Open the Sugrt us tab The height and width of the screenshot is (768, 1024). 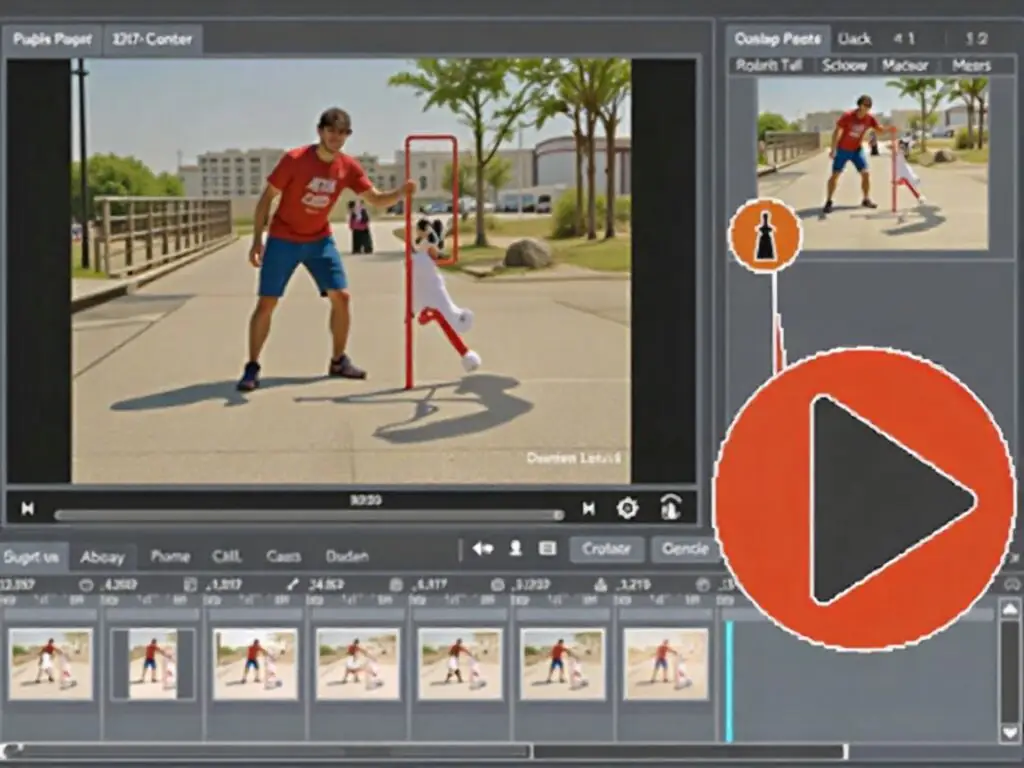pos(31,557)
